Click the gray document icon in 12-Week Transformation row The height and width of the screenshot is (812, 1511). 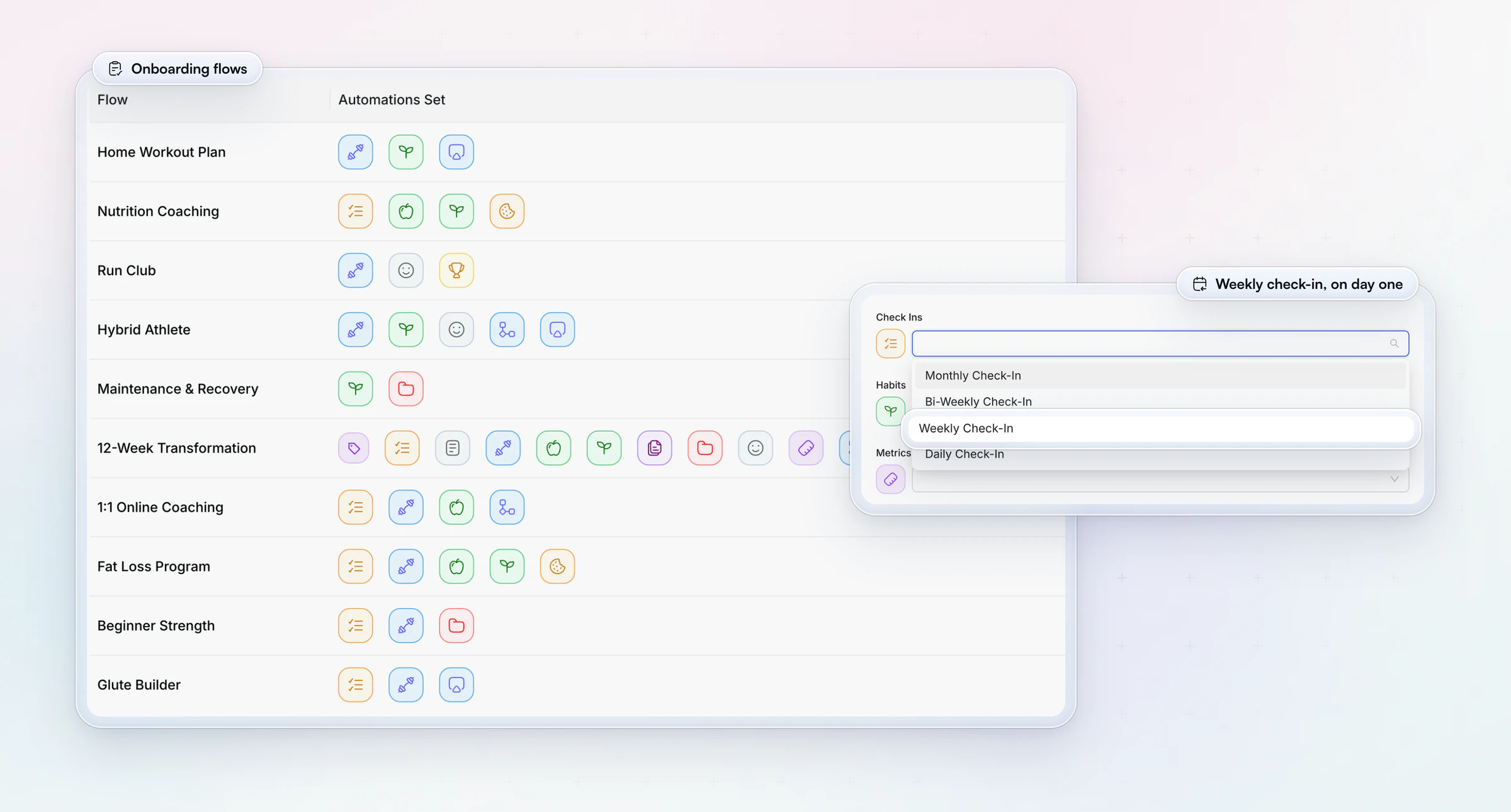(x=453, y=448)
